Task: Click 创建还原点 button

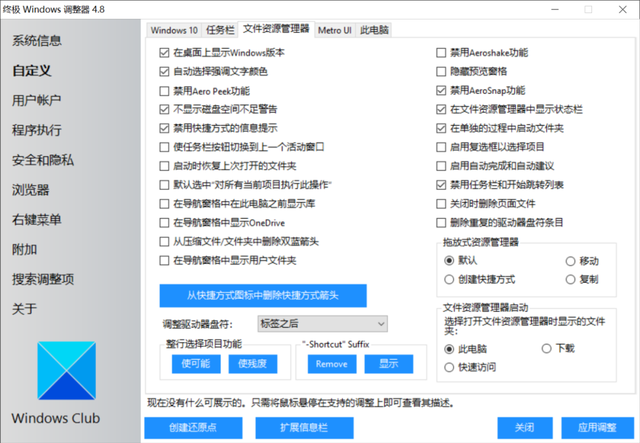Action: 193,427
